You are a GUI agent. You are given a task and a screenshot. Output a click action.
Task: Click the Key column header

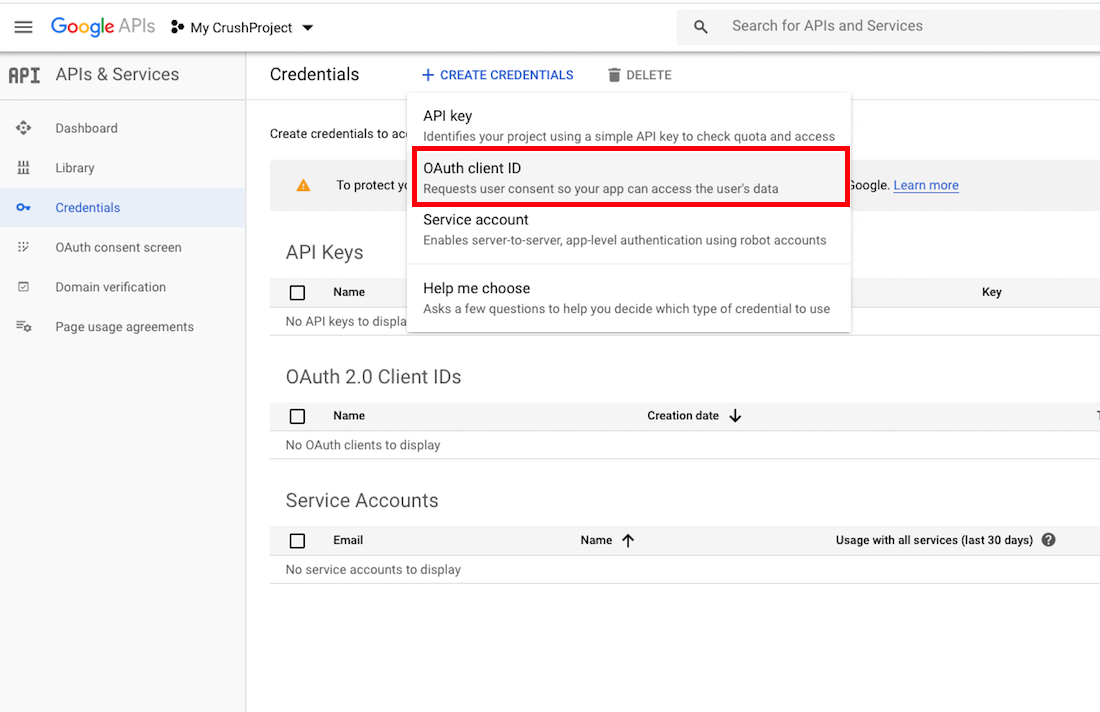(x=991, y=292)
